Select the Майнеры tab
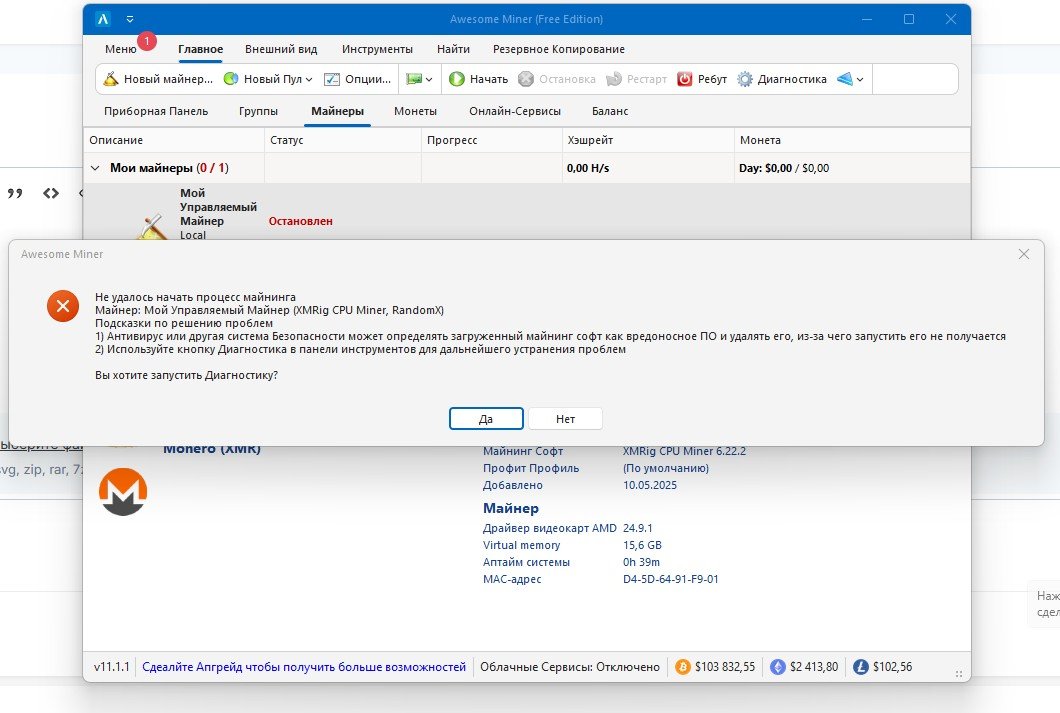 pyautogui.click(x=337, y=112)
